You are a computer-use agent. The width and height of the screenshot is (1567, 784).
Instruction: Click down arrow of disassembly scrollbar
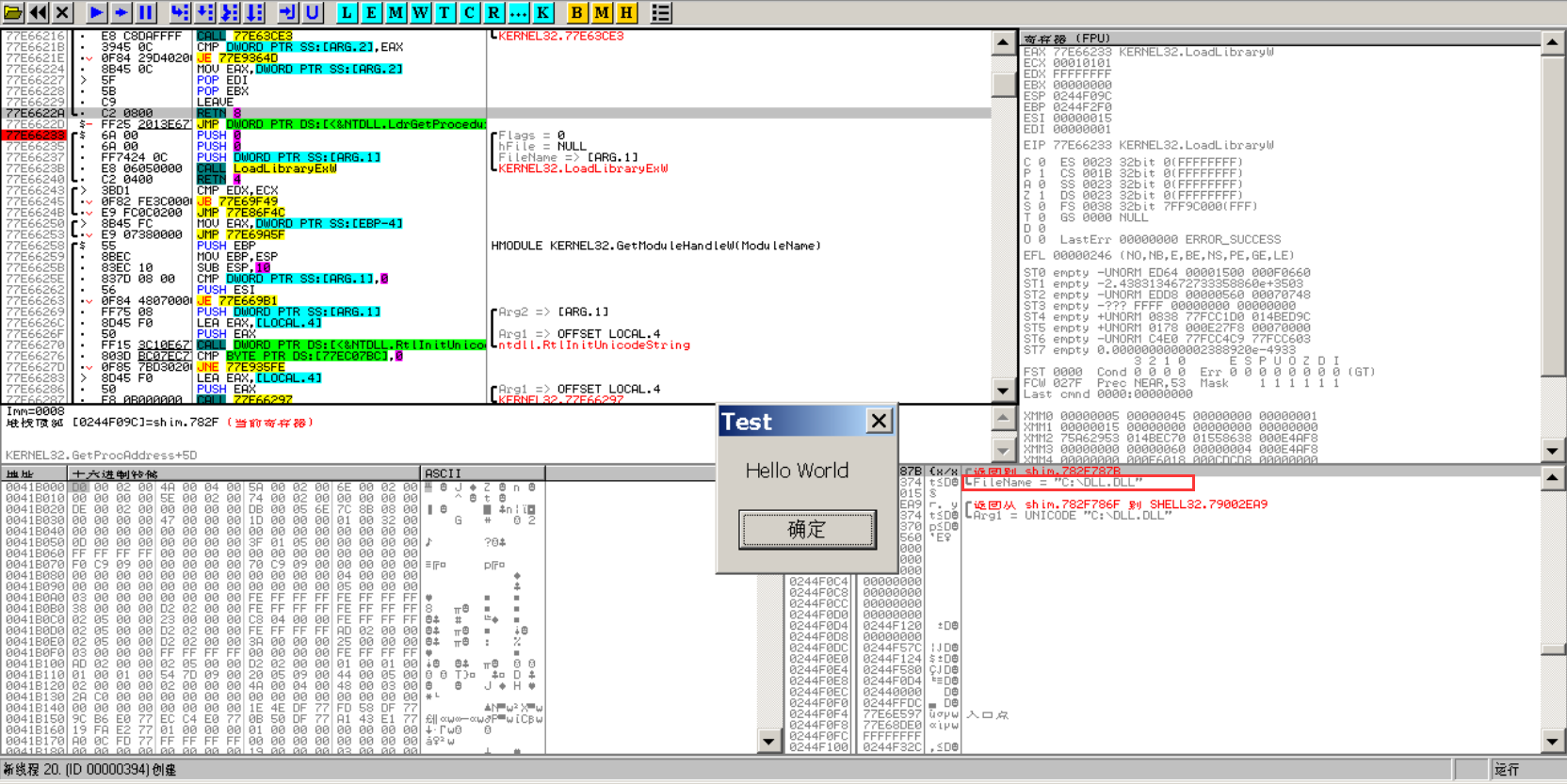(1004, 391)
